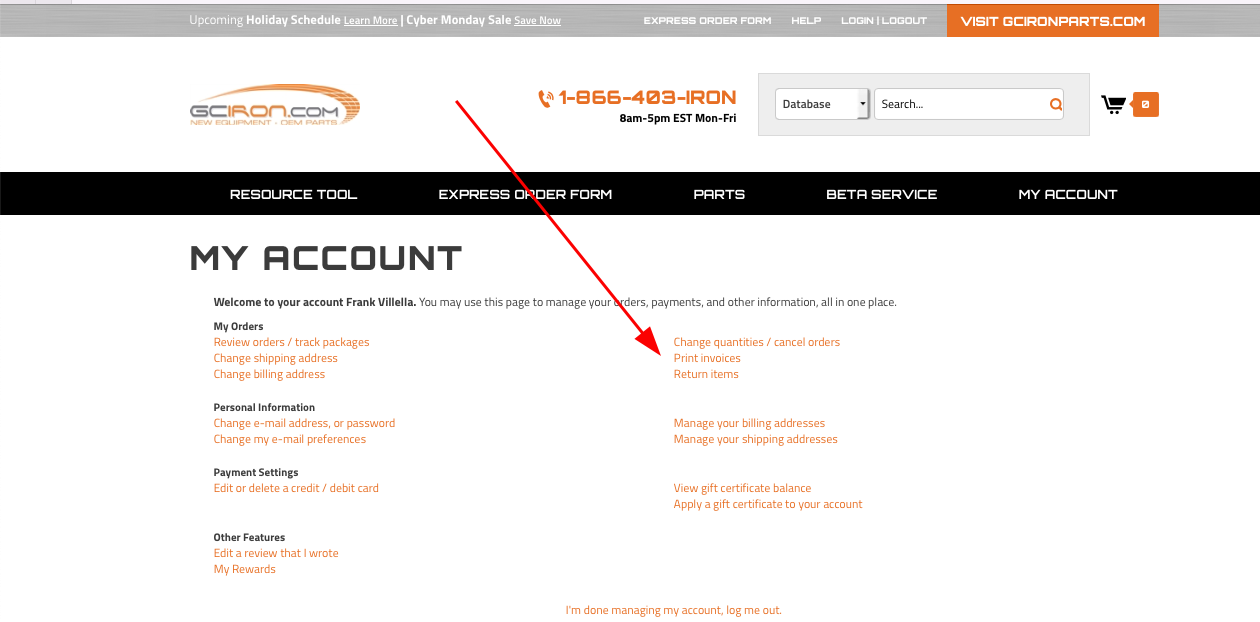The height and width of the screenshot is (622, 1260).
Task: Click Change shipping address link
Action: pos(275,358)
